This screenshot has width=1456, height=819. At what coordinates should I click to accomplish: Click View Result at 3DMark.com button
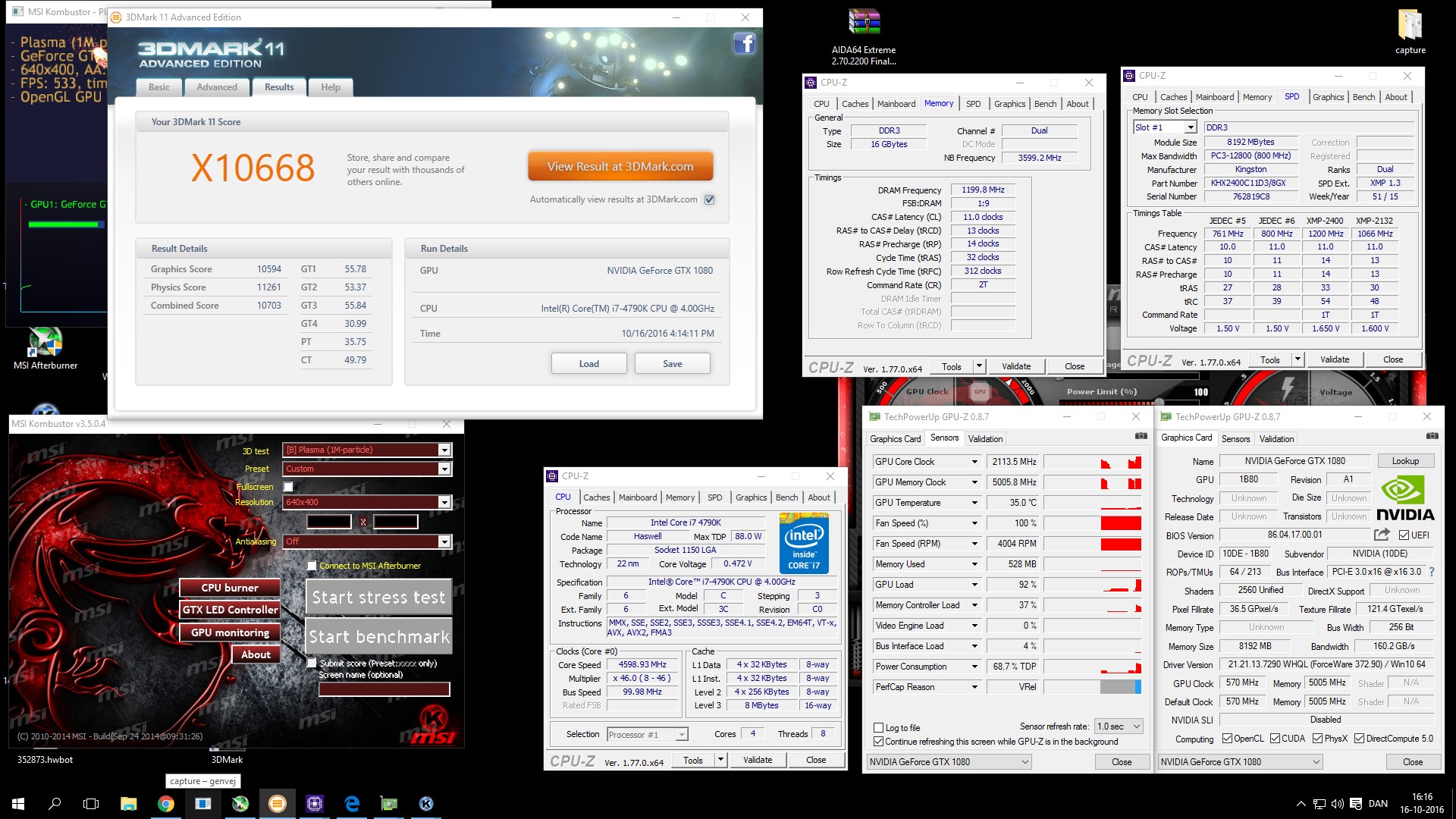coord(620,167)
